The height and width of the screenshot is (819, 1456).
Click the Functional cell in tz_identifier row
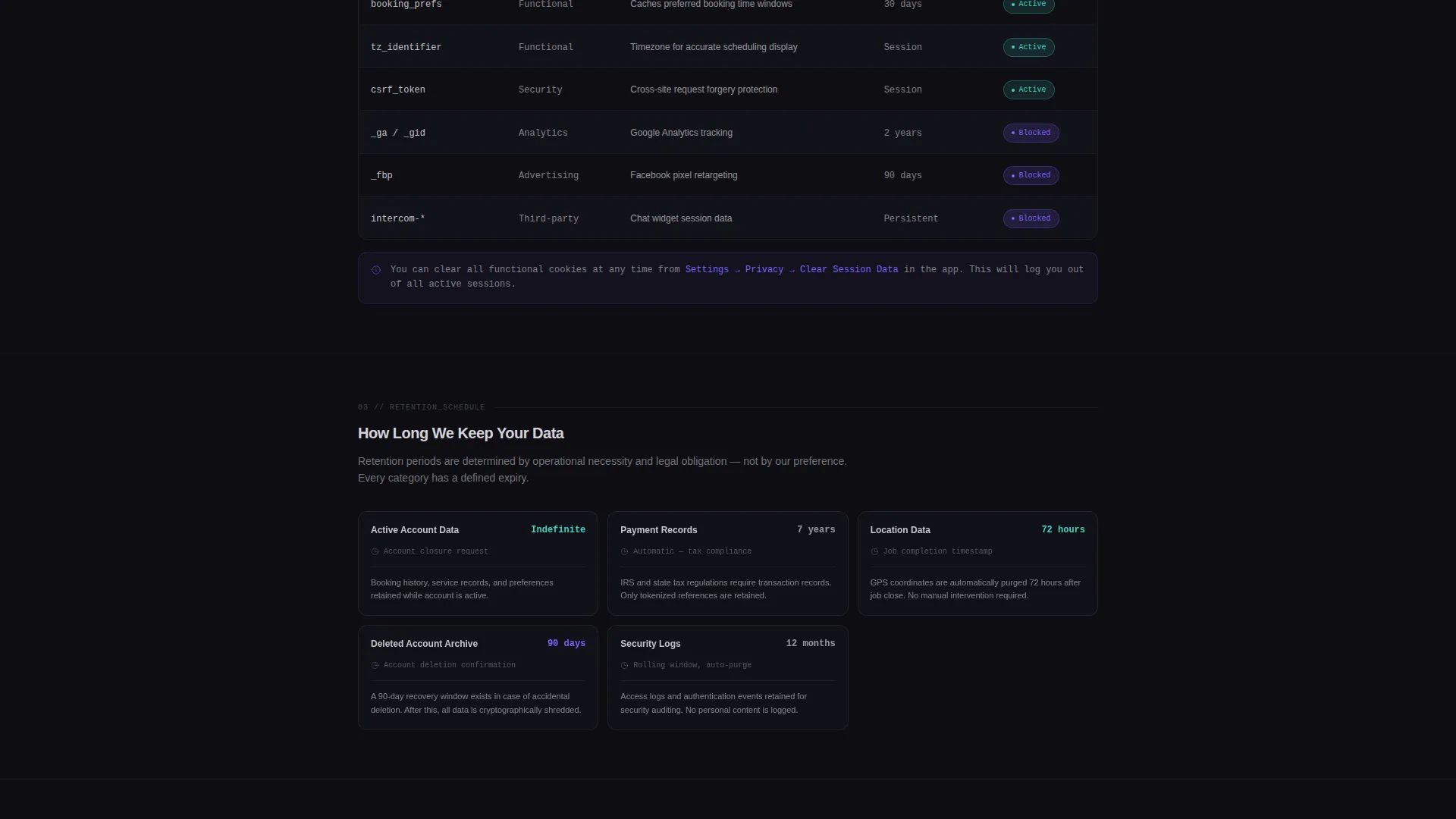coord(546,47)
